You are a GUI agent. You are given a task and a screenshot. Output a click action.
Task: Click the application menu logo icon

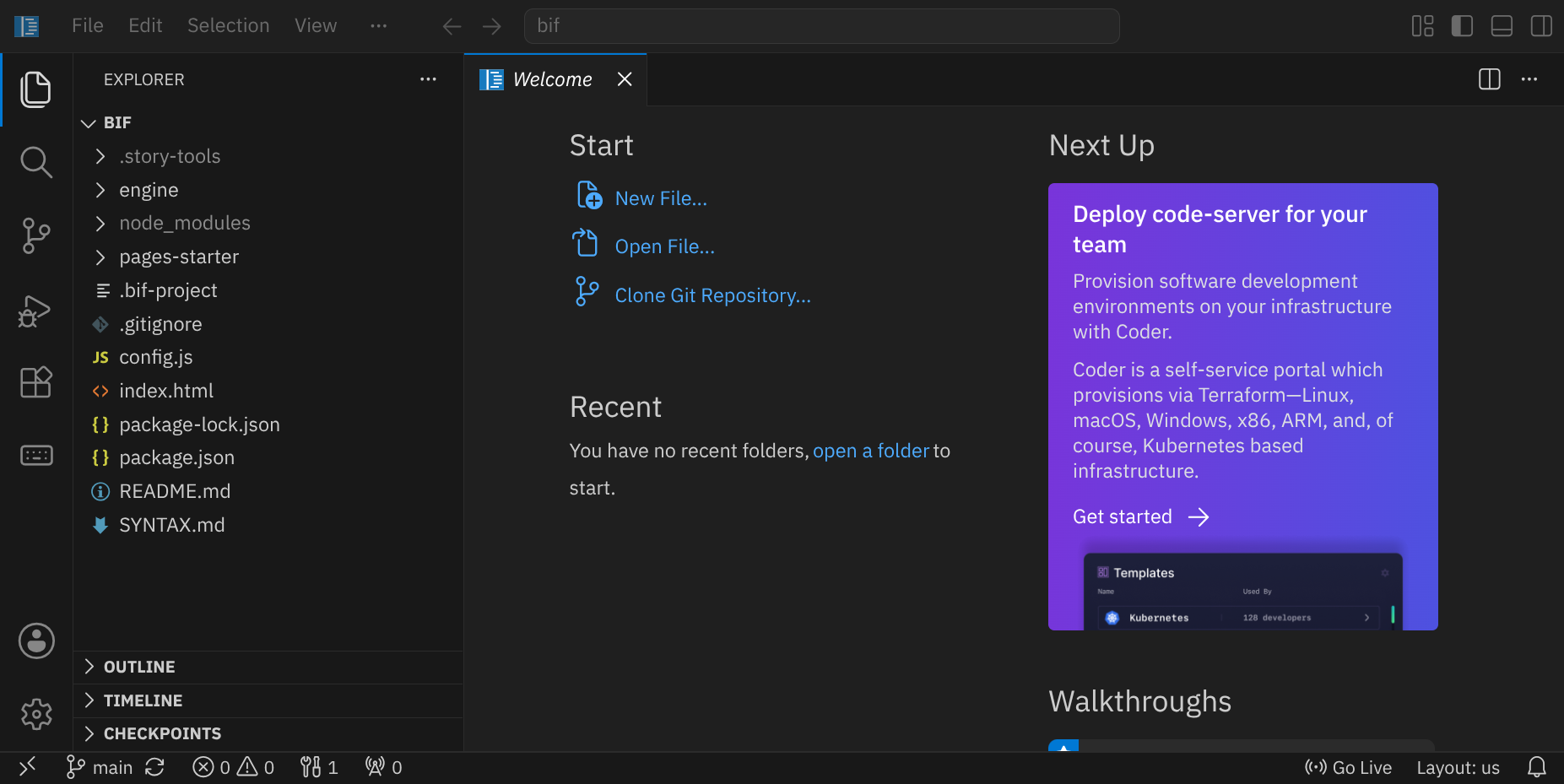click(26, 26)
